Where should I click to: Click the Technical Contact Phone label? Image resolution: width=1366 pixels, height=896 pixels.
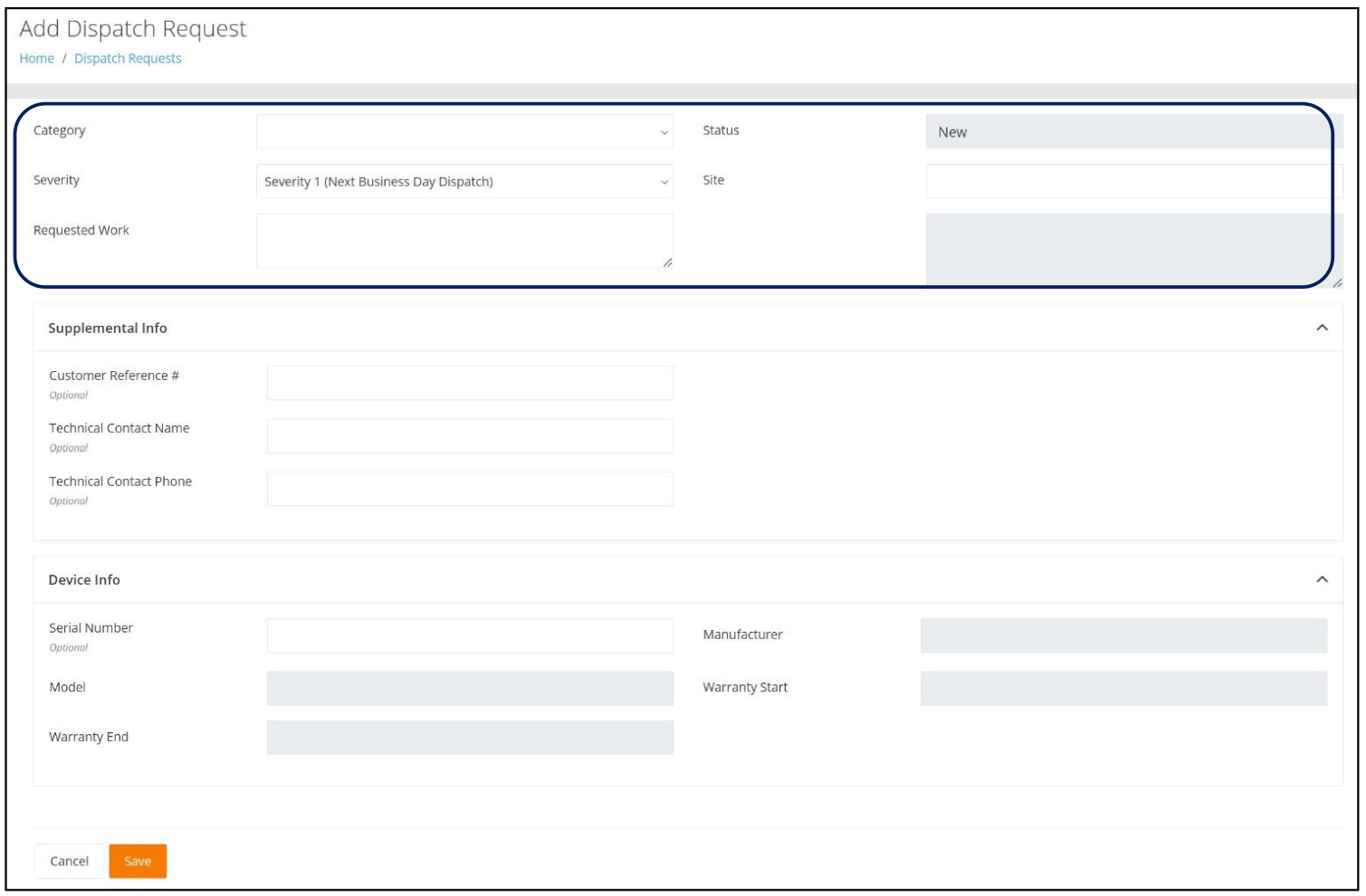(120, 481)
